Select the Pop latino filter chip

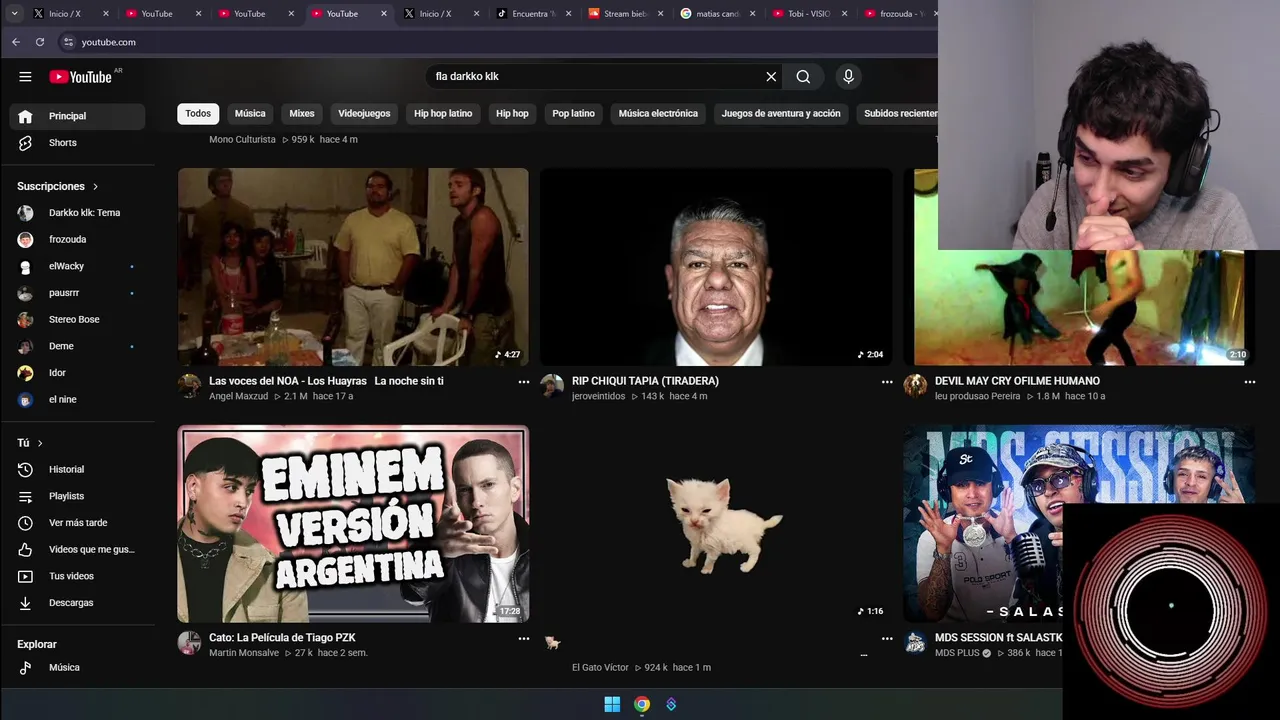(x=574, y=113)
